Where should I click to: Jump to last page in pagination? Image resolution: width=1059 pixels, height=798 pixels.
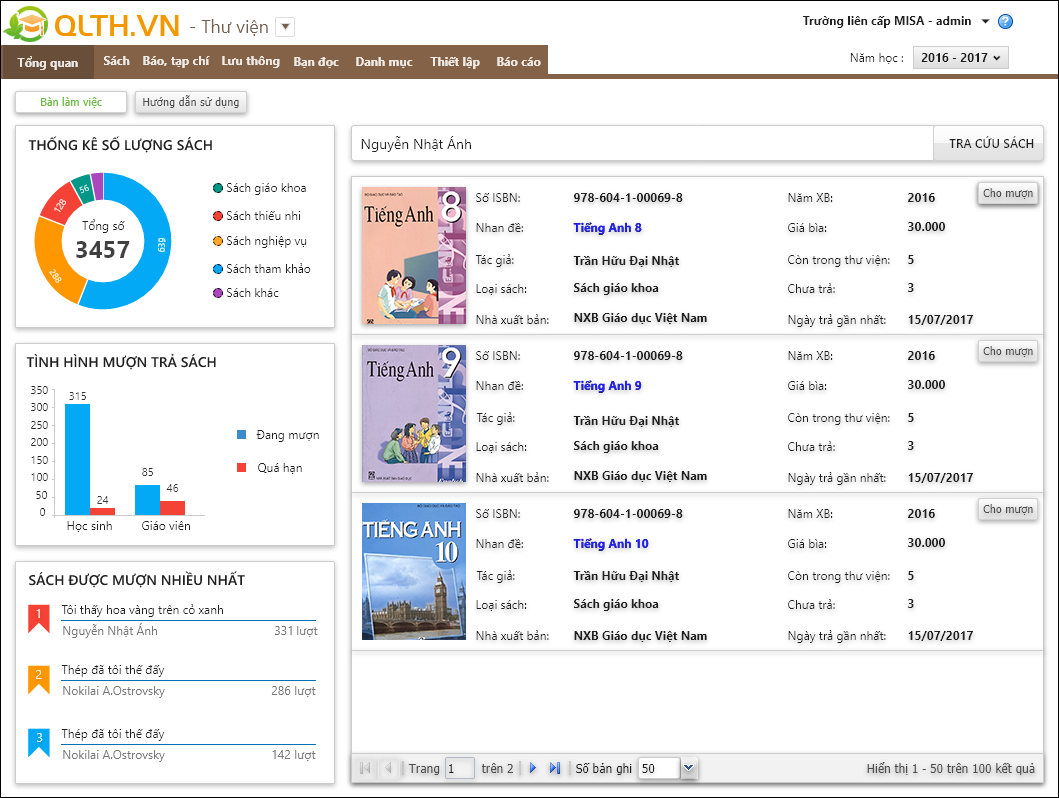coord(555,768)
